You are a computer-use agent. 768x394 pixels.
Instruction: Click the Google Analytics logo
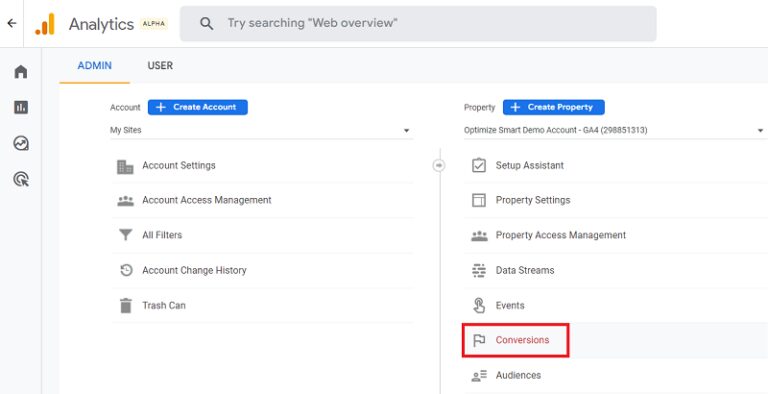click(45, 24)
